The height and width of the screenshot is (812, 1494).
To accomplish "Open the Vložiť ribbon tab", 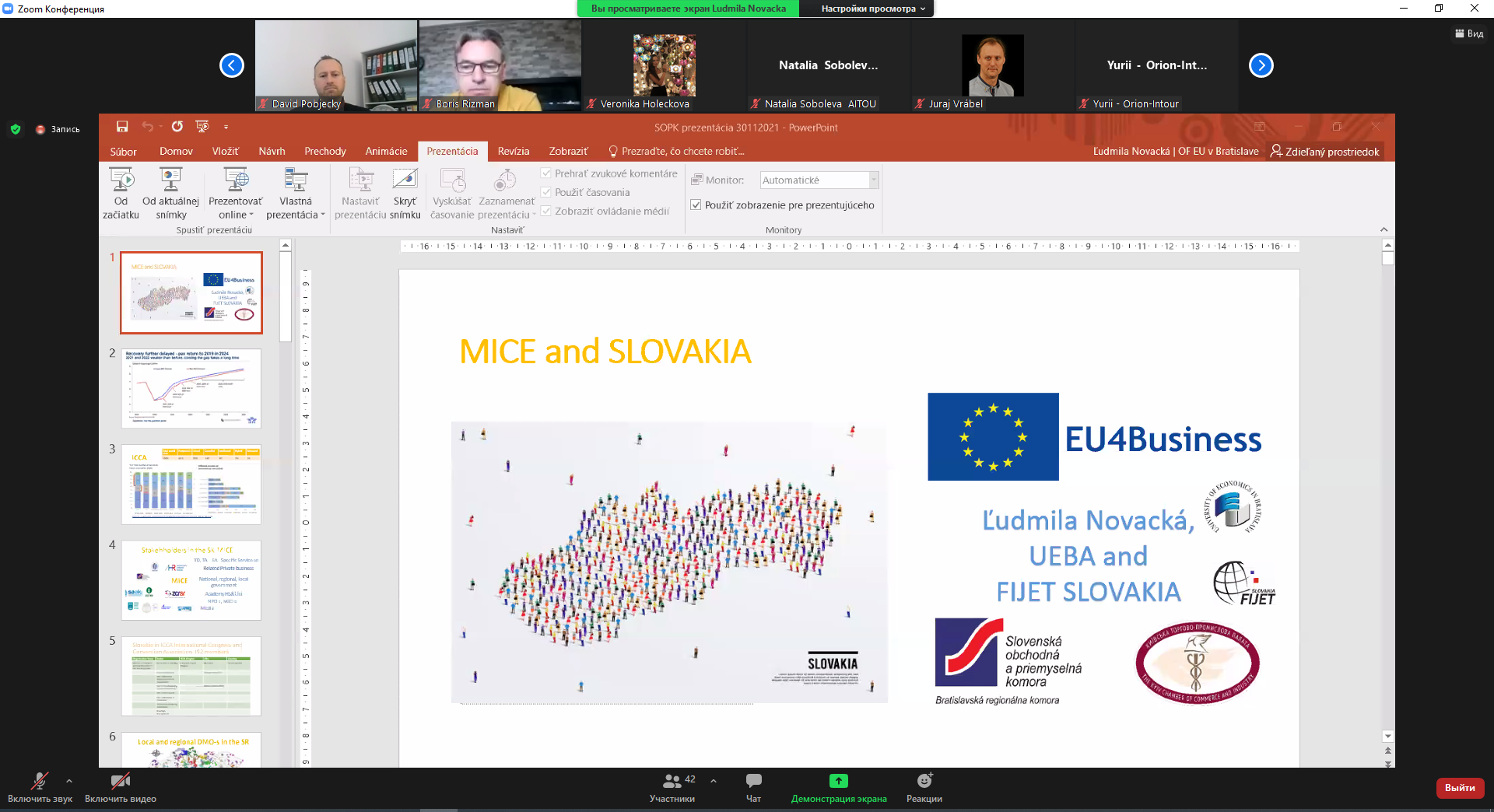I will pos(225,151).
